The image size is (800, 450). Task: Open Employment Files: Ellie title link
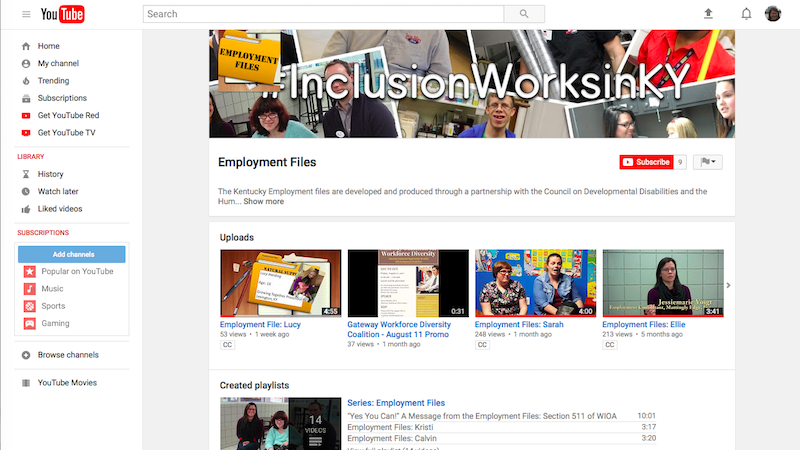644,324
